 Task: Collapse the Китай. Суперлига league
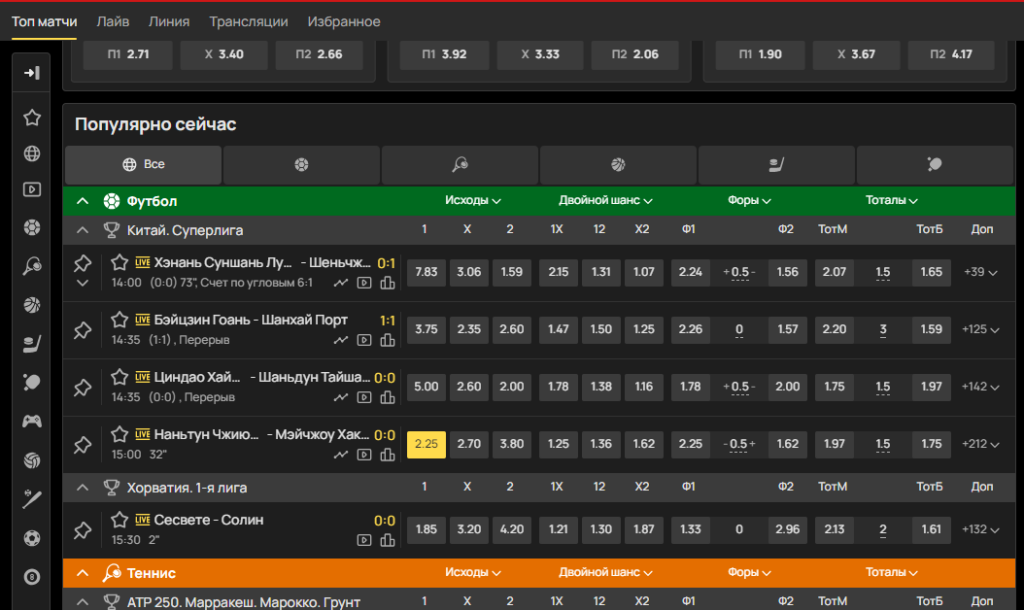click(x=82, y=230)
